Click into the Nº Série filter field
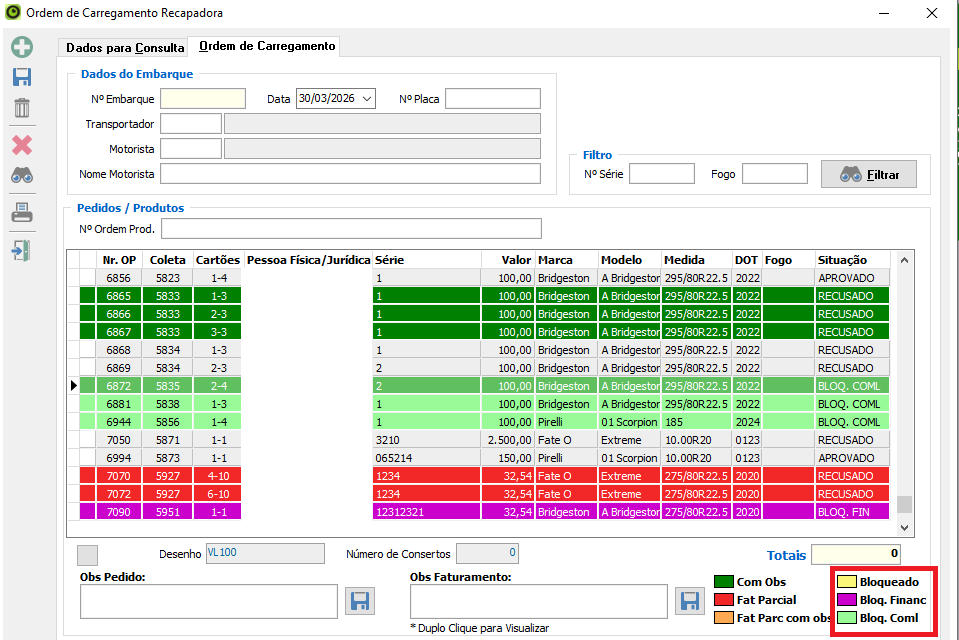Viewport: 959px width, 640px height. (661, 174)
